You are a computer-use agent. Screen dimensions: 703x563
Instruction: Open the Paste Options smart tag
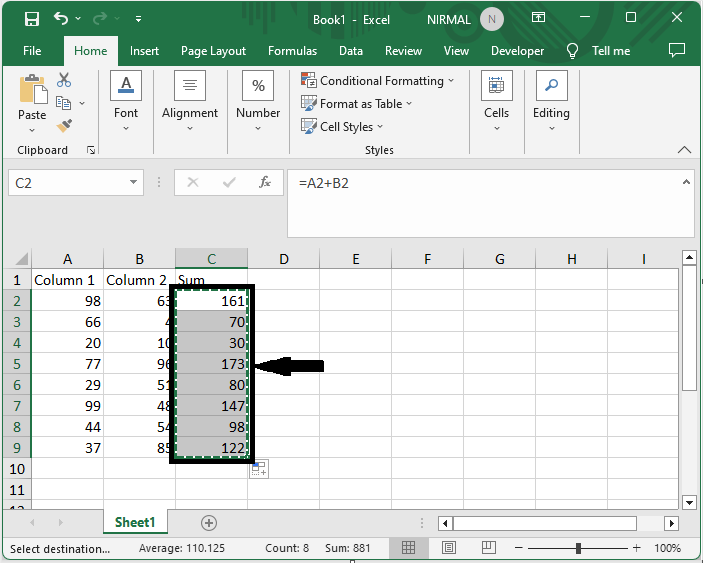coord(259,469)
